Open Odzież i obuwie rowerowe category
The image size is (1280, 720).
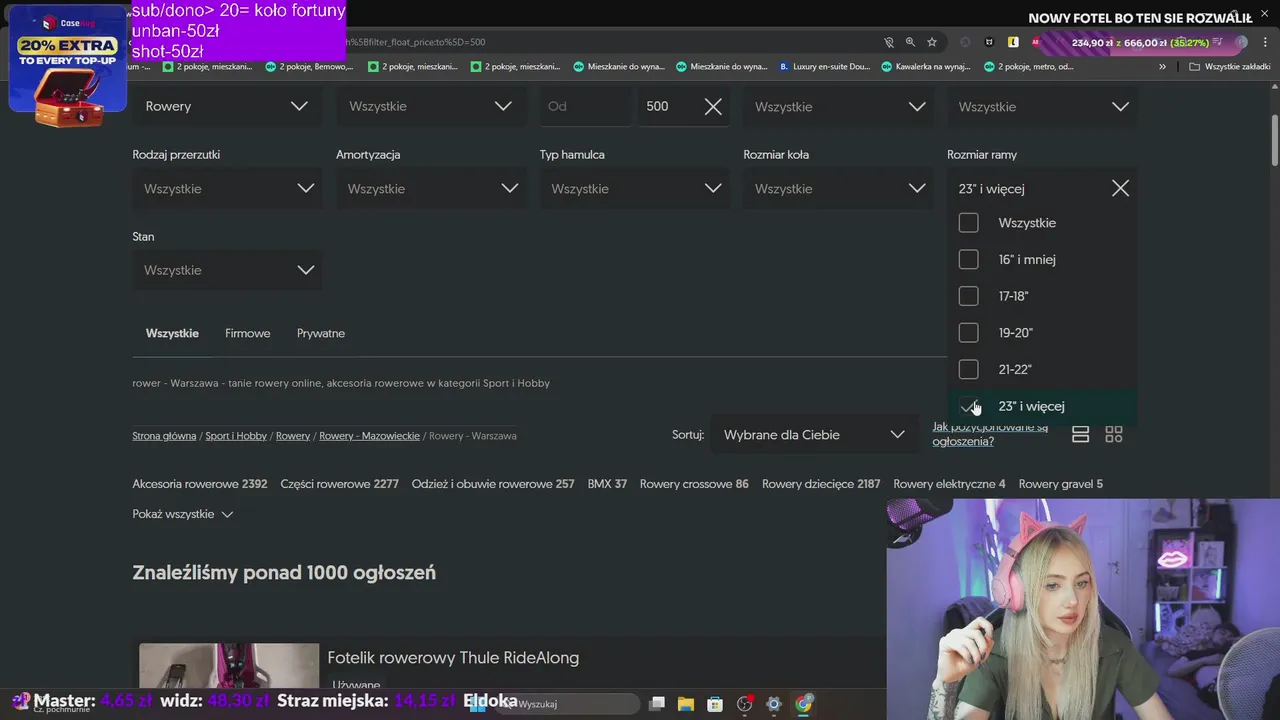(x=493, y=484)
